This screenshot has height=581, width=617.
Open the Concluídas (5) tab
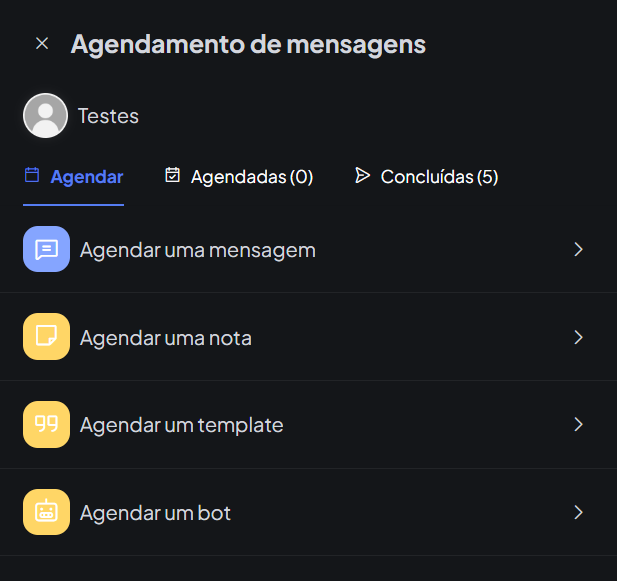(x=439, y=177)
